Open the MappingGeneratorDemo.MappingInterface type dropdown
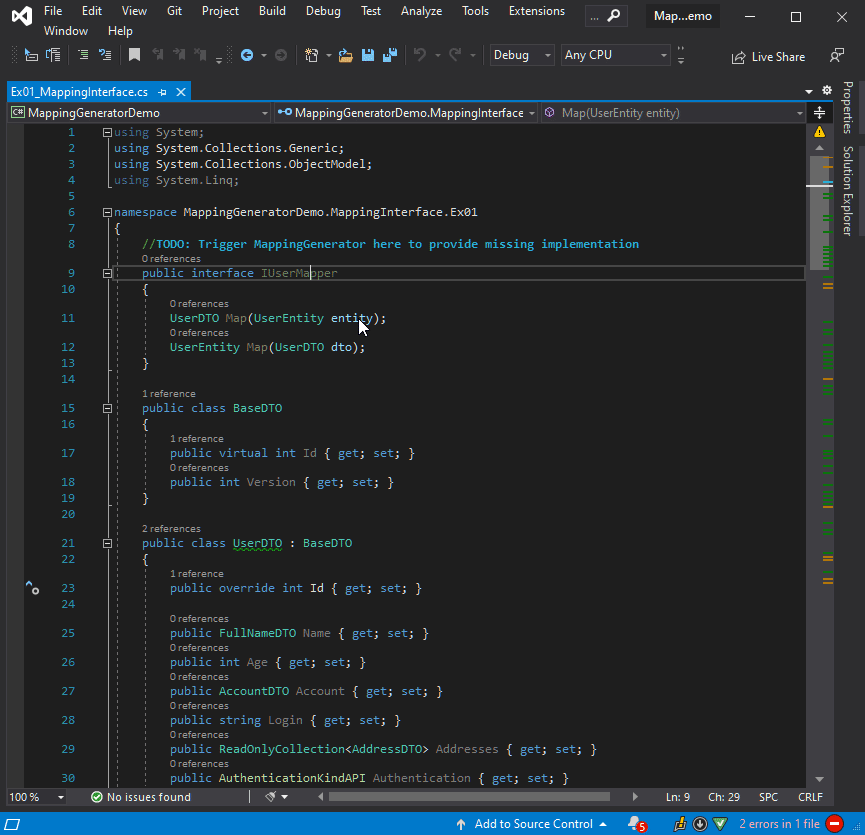The image size is (865, 835). [x=406, y=113]
